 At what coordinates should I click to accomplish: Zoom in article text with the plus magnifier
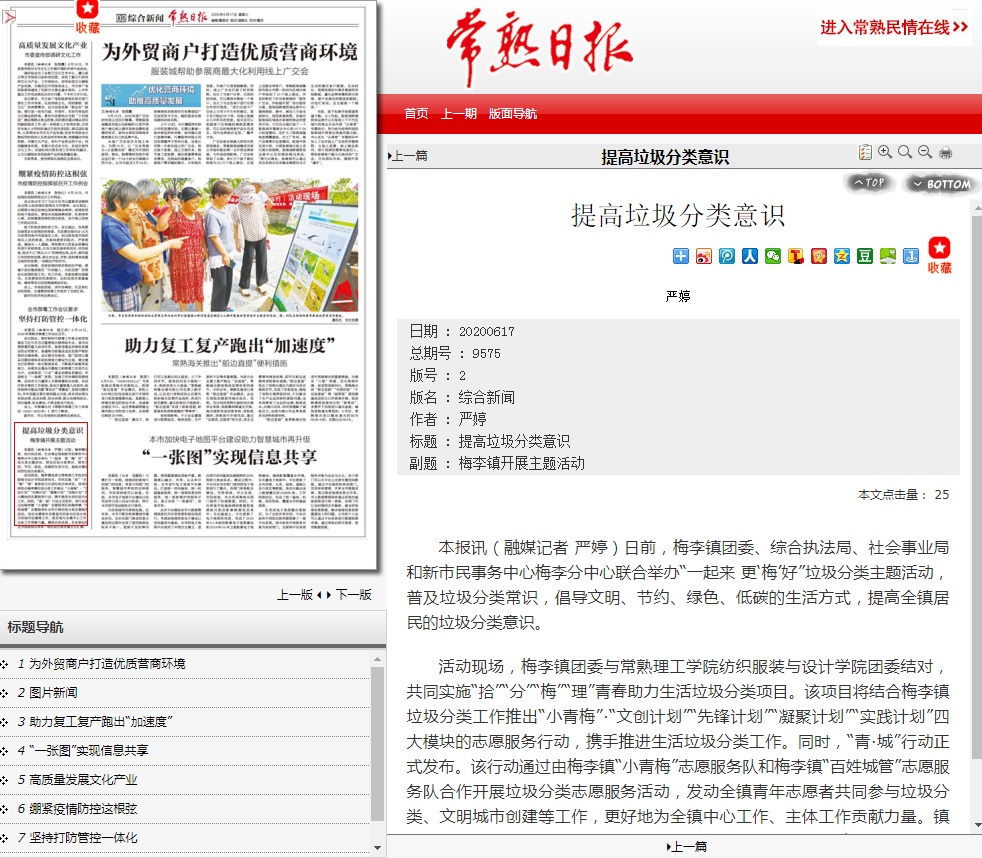885,152
